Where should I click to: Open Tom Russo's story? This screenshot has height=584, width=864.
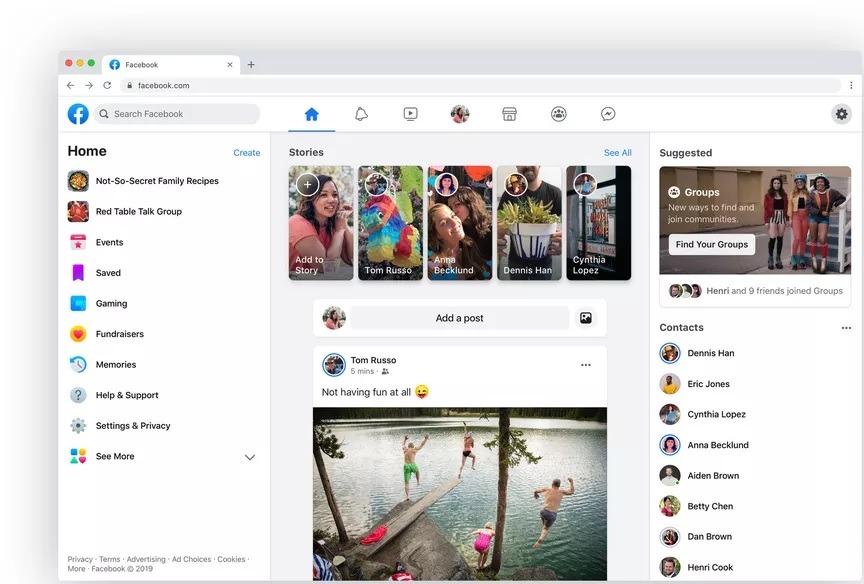click(391, 223)
